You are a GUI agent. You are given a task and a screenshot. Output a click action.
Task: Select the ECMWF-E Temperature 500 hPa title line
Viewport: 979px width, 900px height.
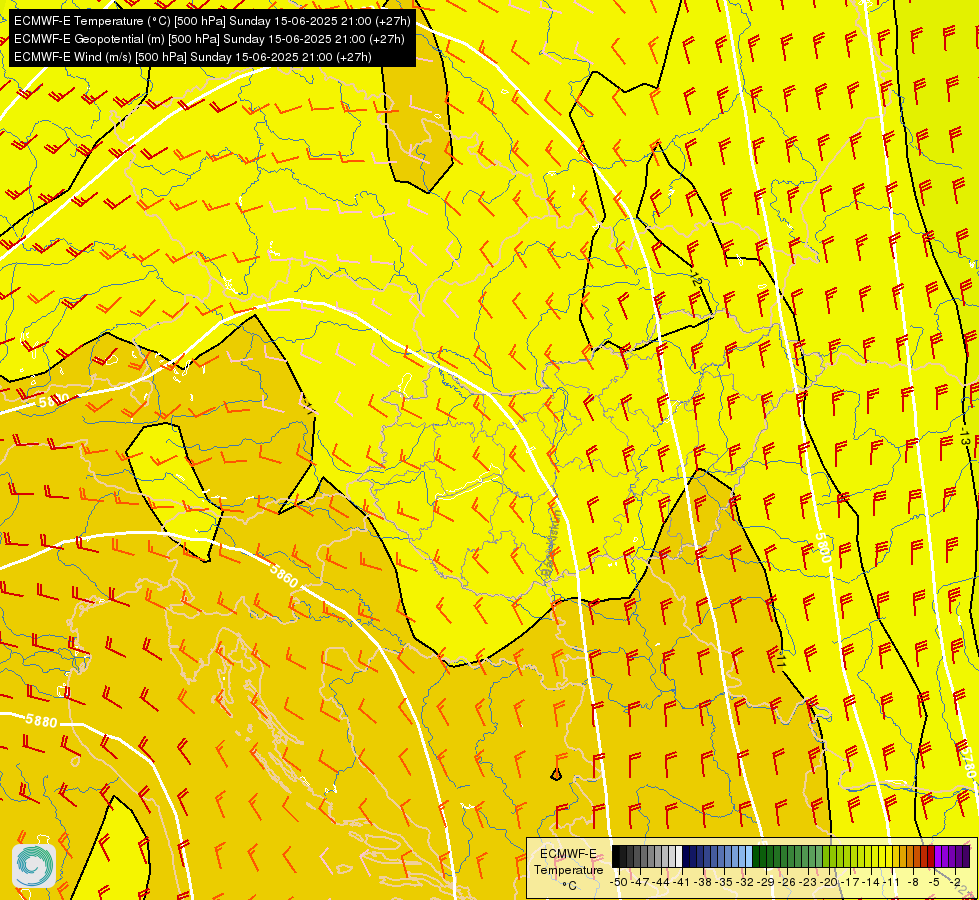point(212,21)
